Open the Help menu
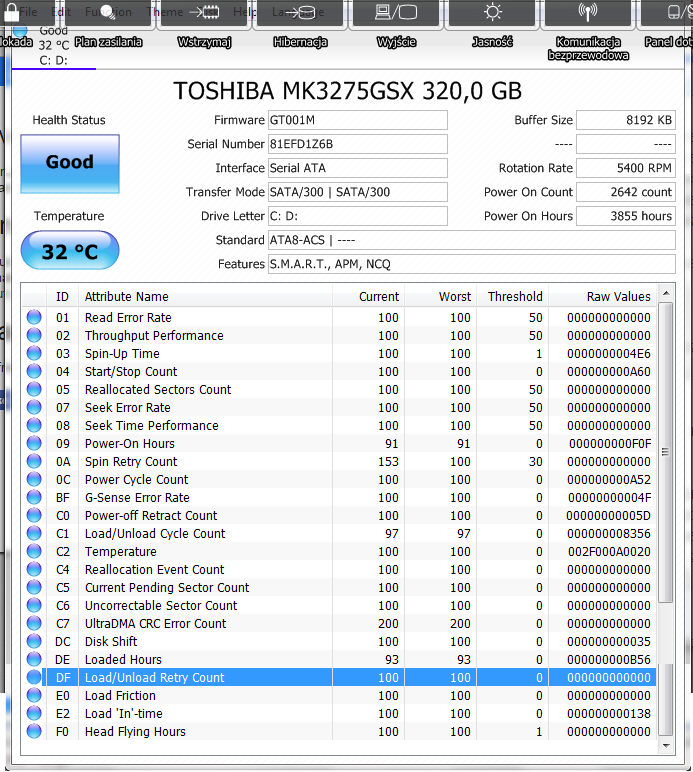The height and width of the screenshot is (772, 693). pyautogui.click(x=245, y=11)
